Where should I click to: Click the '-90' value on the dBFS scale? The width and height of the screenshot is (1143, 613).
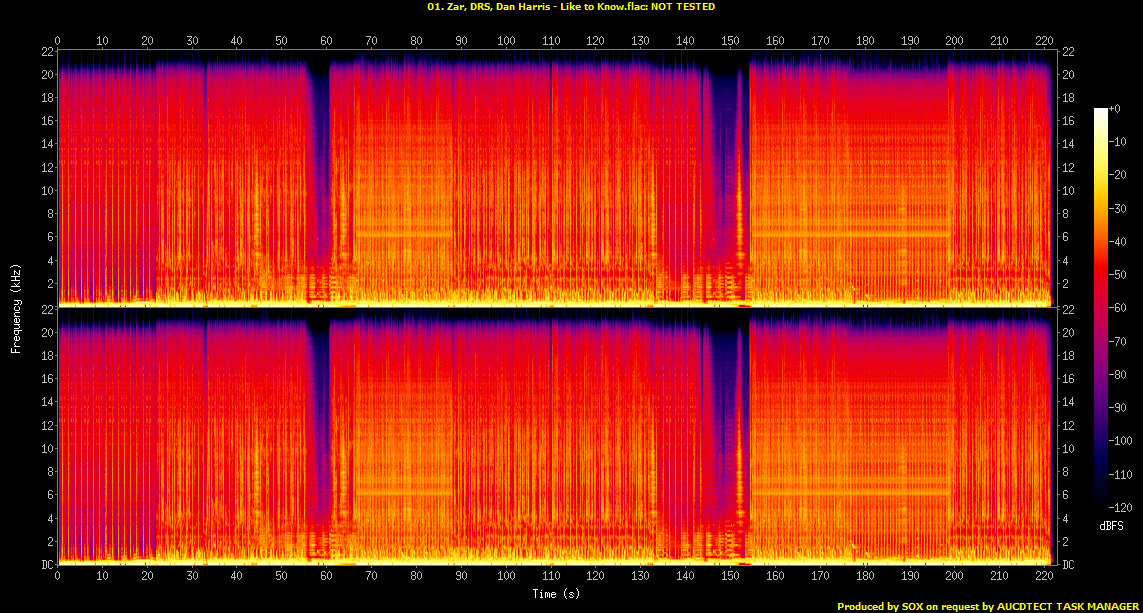[1117, 407]
